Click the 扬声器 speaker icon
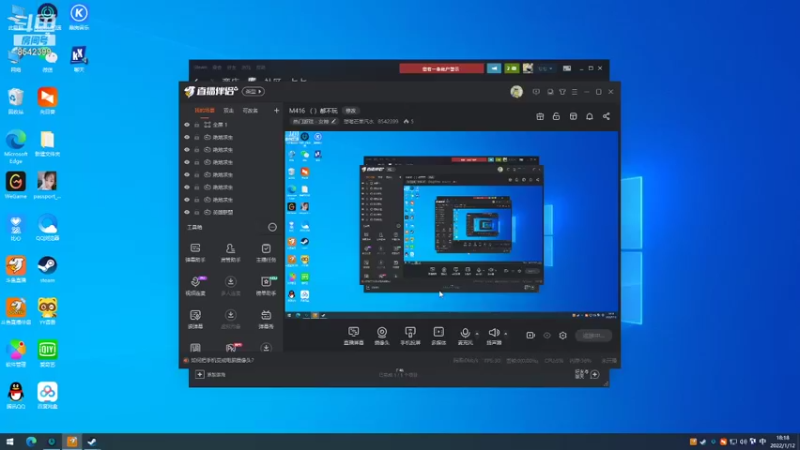Viewport: 800px width, 450px height. click(x=493, y=333)
